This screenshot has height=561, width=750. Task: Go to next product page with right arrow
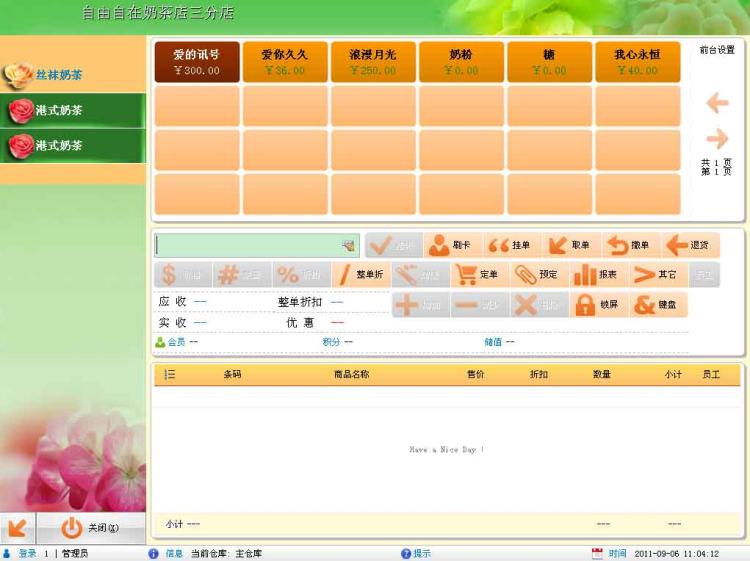717,139
